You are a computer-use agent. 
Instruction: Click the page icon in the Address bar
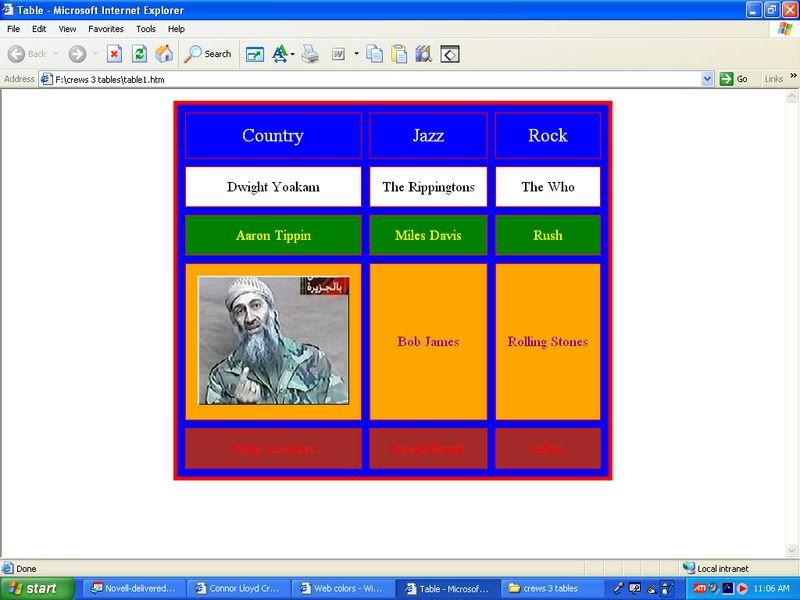[x=46, y=80]
